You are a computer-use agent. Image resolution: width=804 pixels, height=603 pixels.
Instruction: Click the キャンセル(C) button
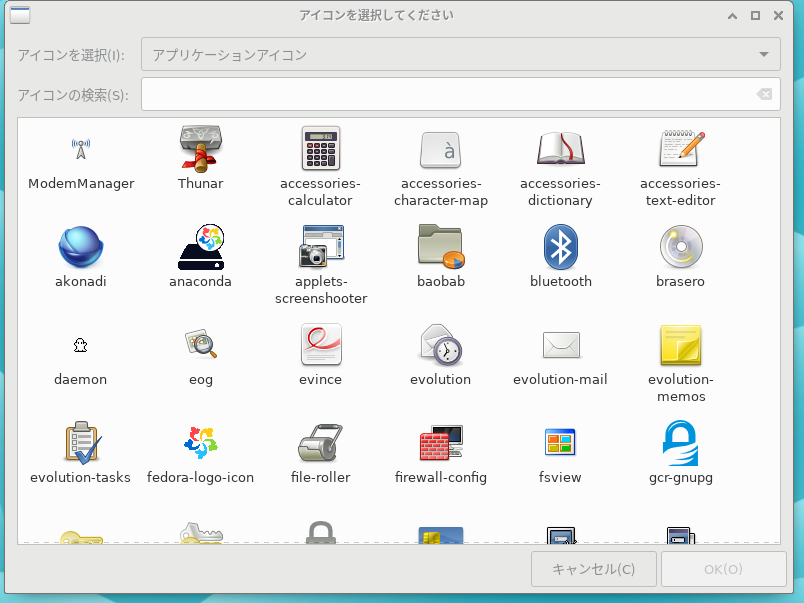click(x=594, y=569)
